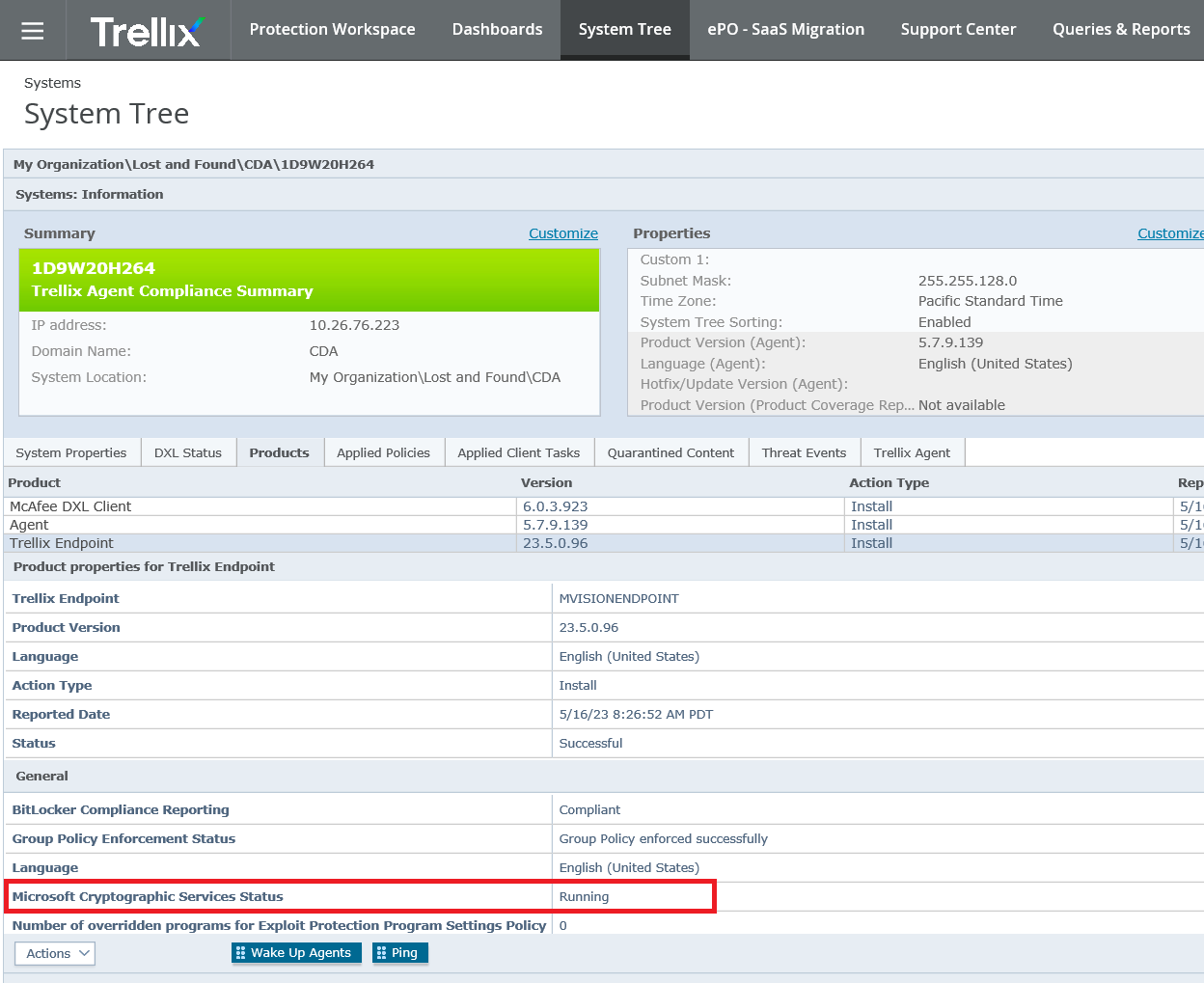Click Wake Up Agents button

click(x=296, y=953)
